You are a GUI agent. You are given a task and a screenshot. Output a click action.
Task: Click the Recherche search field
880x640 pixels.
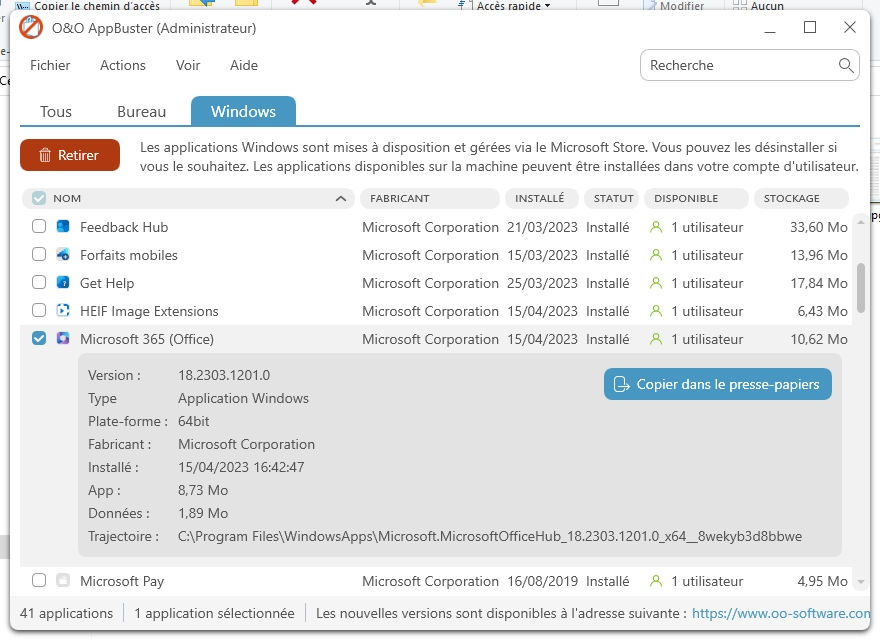[x=750, y=65]
